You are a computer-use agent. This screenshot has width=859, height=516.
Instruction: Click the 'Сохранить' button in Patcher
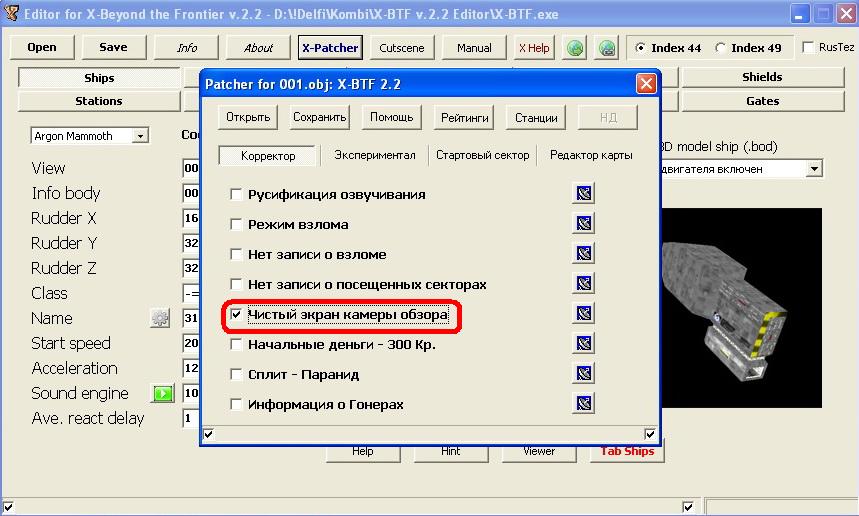[x=319, y=117]
